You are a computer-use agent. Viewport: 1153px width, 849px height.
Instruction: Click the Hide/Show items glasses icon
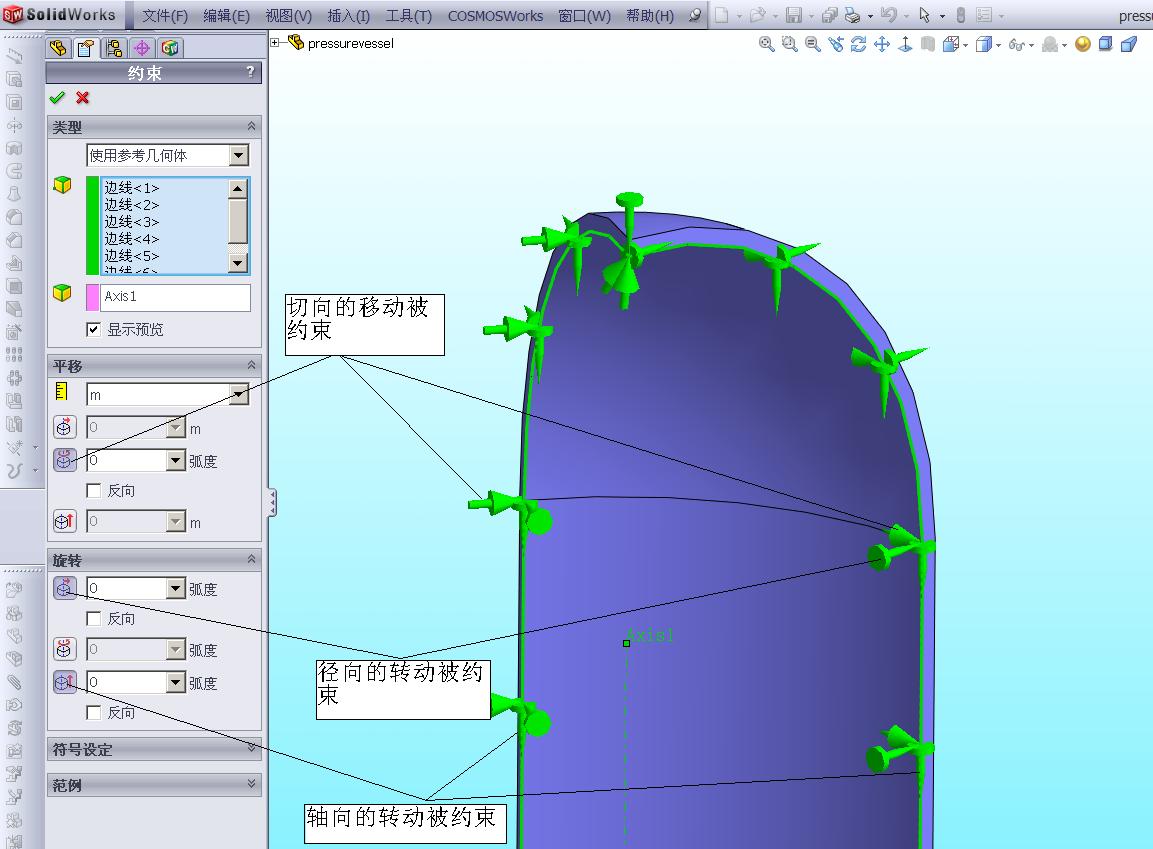click(x=1016, y=44)
